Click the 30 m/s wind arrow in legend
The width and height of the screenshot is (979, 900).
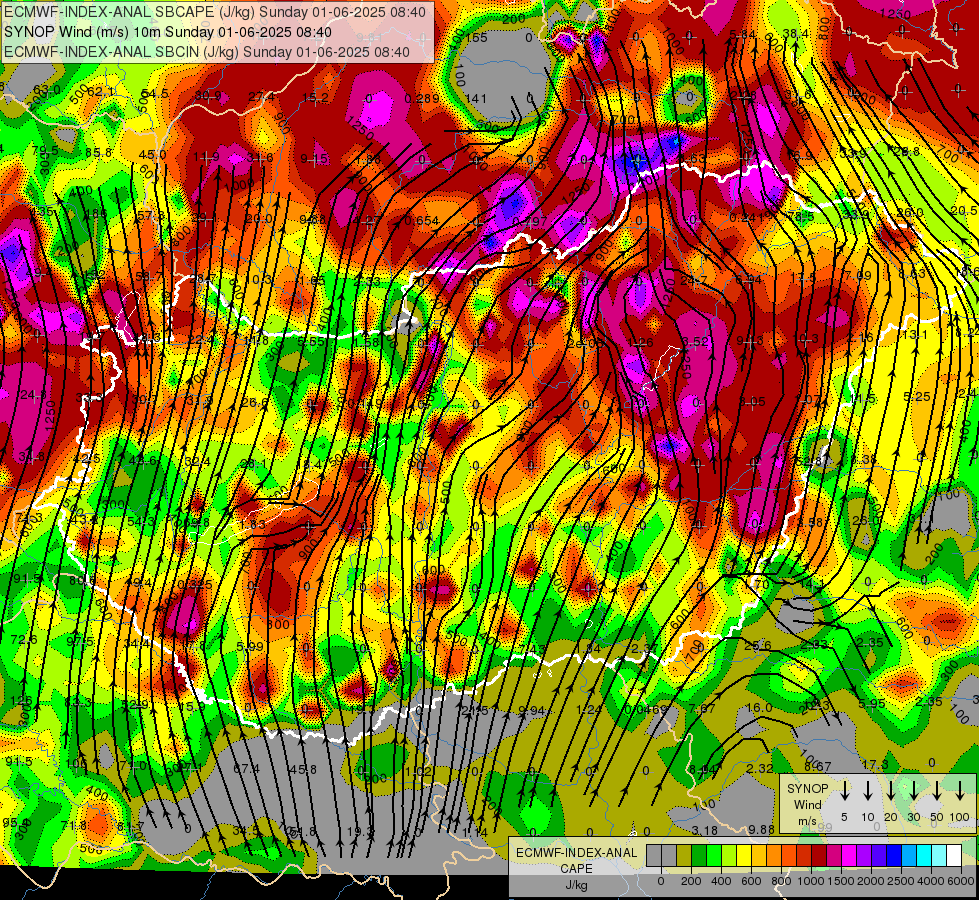pyautogui.click(x=914, y=791)
